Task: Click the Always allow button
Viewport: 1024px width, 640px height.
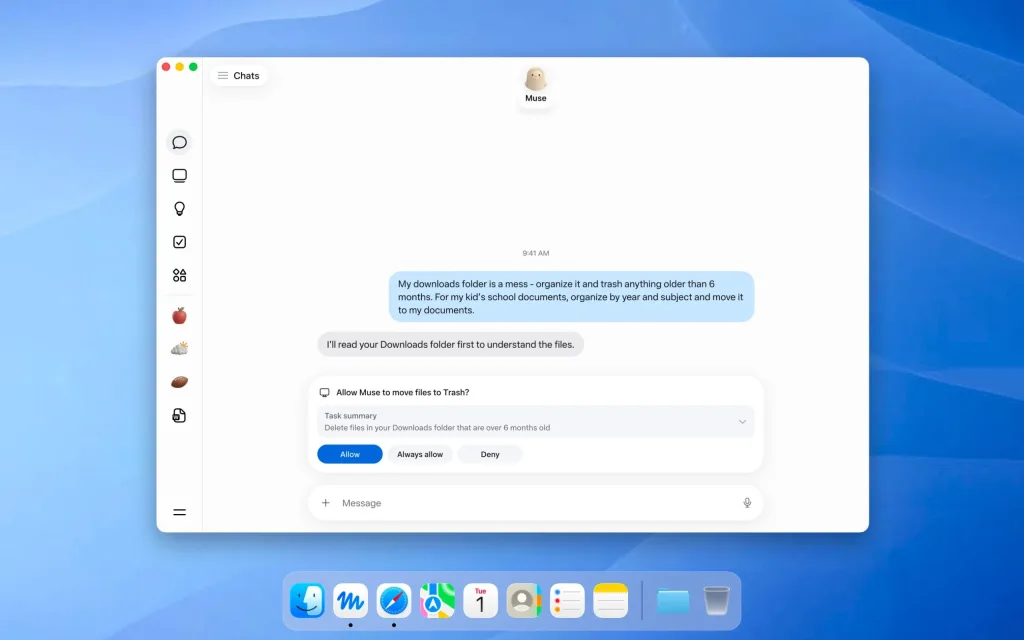Action: click(420, 454)
